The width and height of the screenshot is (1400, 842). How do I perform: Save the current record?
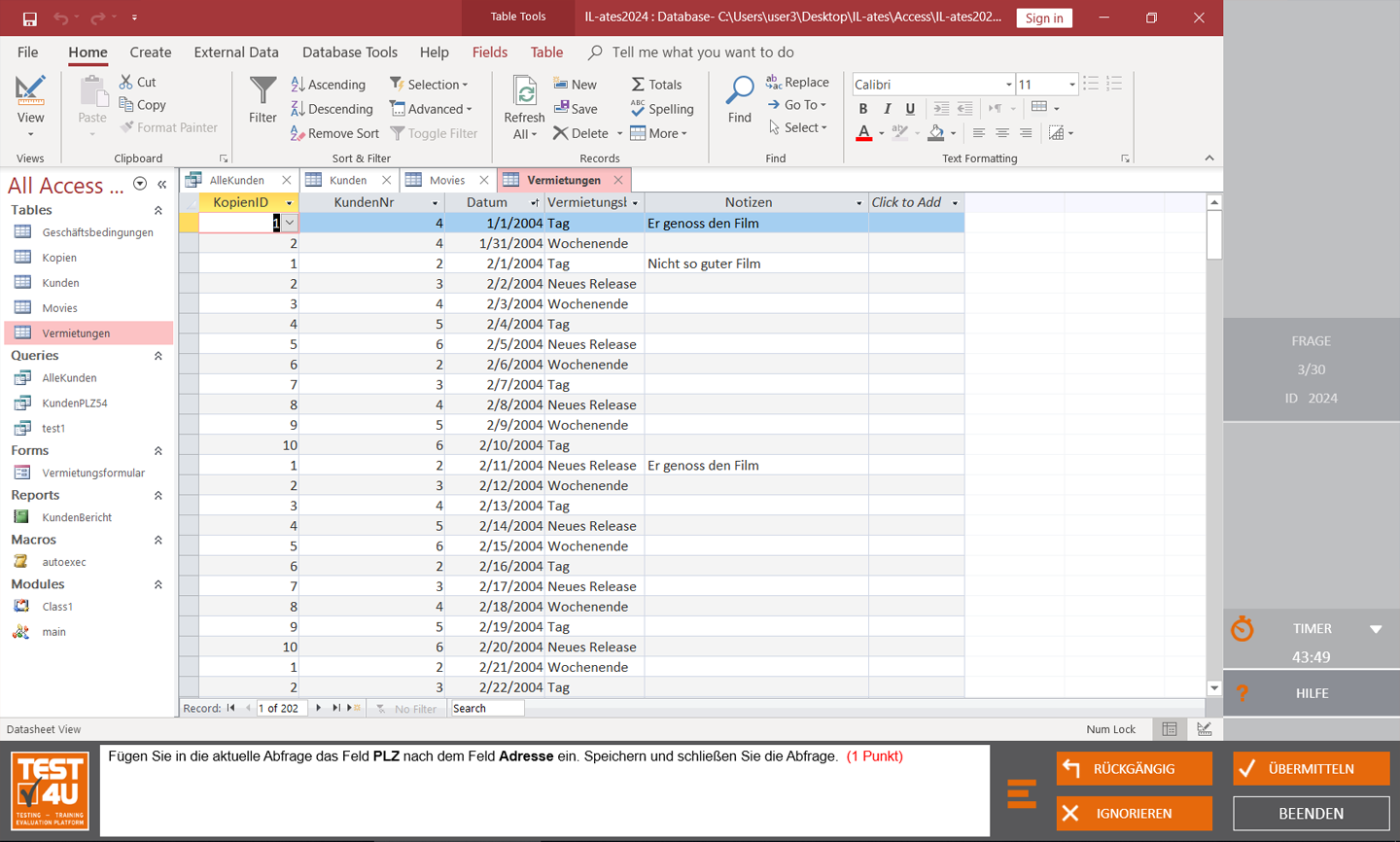pos(576,109)
